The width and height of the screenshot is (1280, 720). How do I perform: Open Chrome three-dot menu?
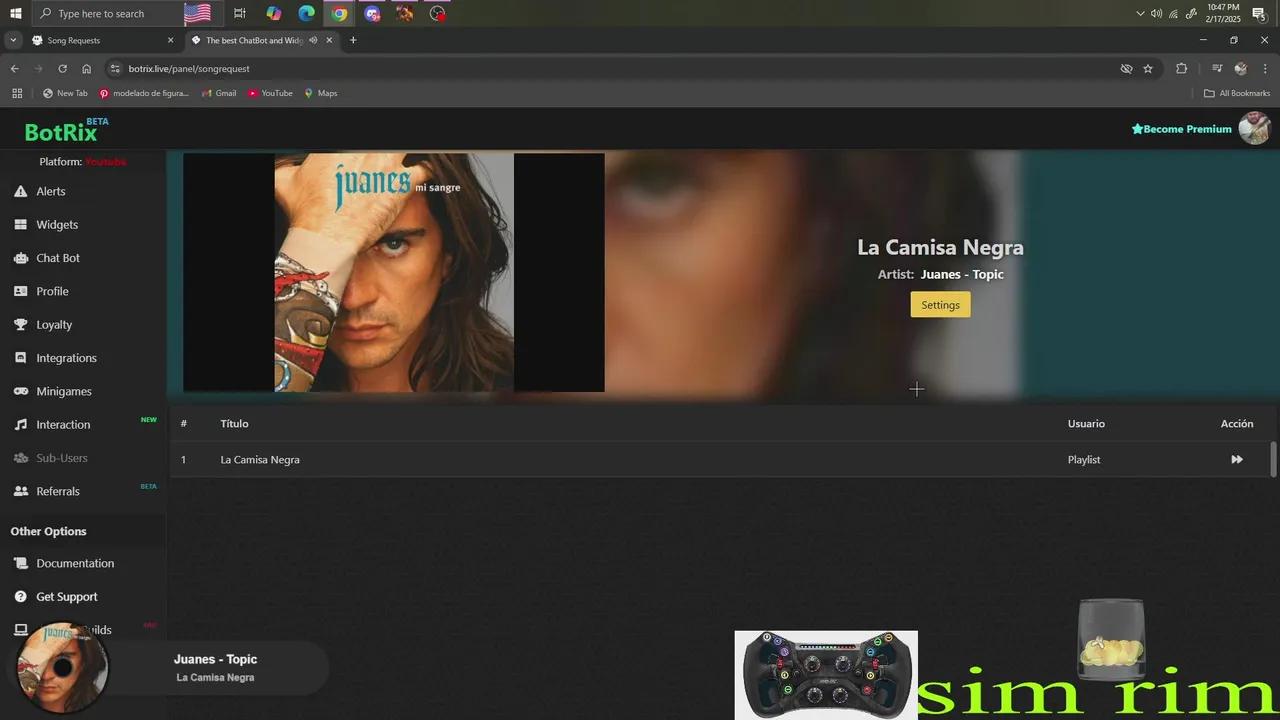tap(1264, 68)
